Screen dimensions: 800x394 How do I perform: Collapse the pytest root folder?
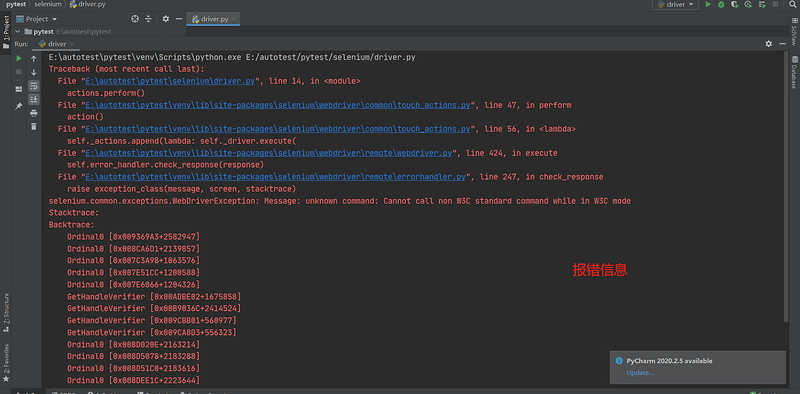tap(18, 32)
